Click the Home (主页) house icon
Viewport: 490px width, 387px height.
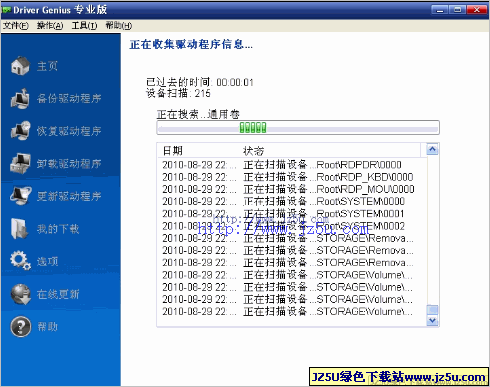point(20,65)
